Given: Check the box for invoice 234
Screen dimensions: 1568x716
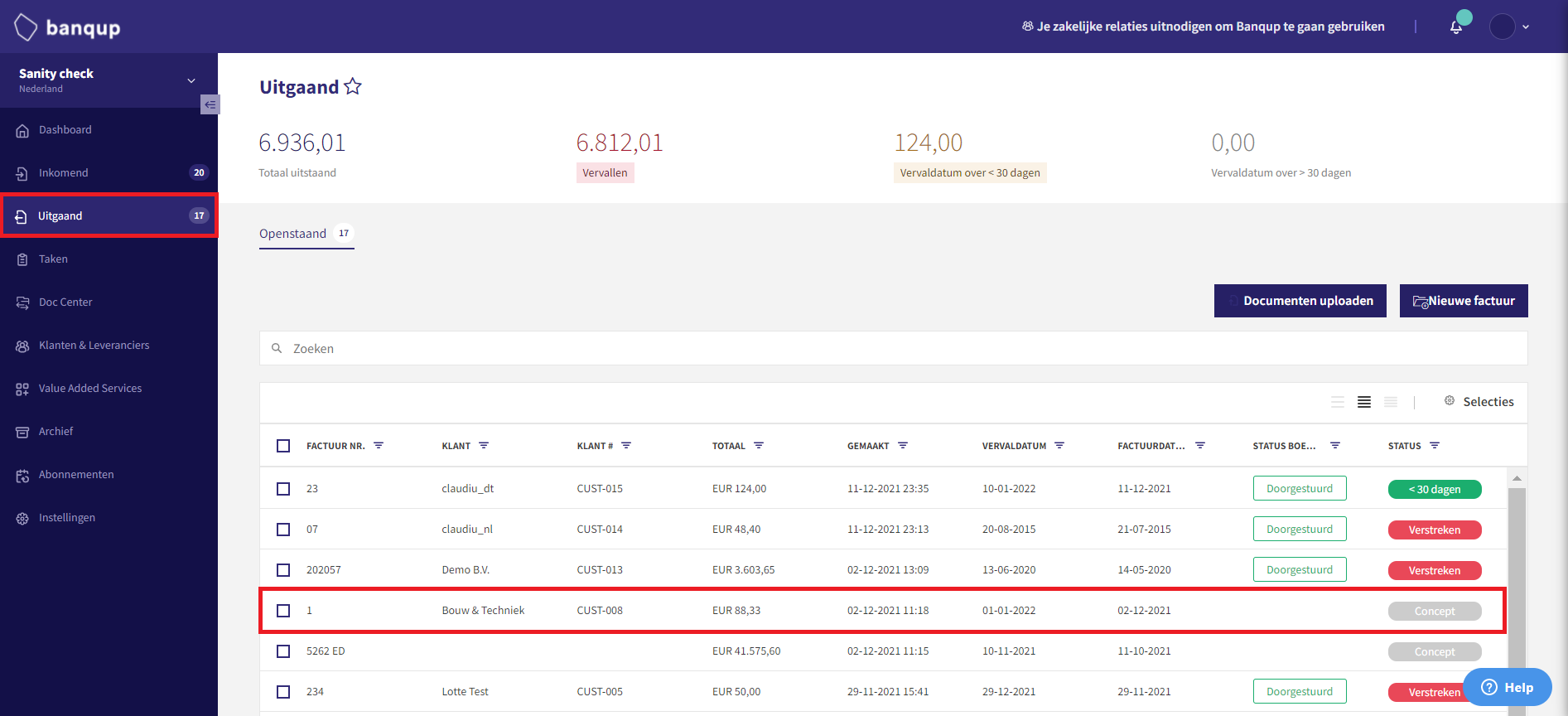Looking at the screenshot, I should click(x=283, y=692).
